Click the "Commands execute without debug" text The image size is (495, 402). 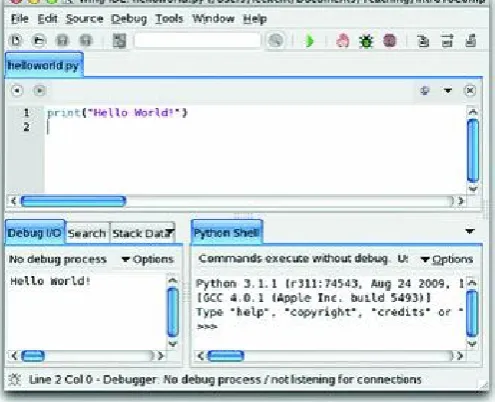(293, 259)
